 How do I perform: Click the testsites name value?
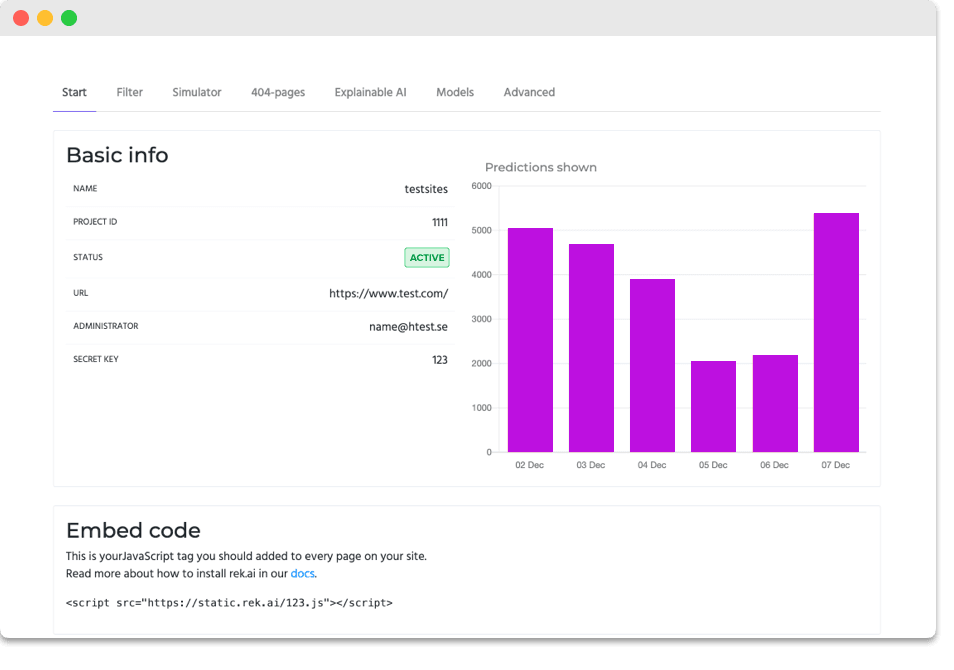click(426, 189)
